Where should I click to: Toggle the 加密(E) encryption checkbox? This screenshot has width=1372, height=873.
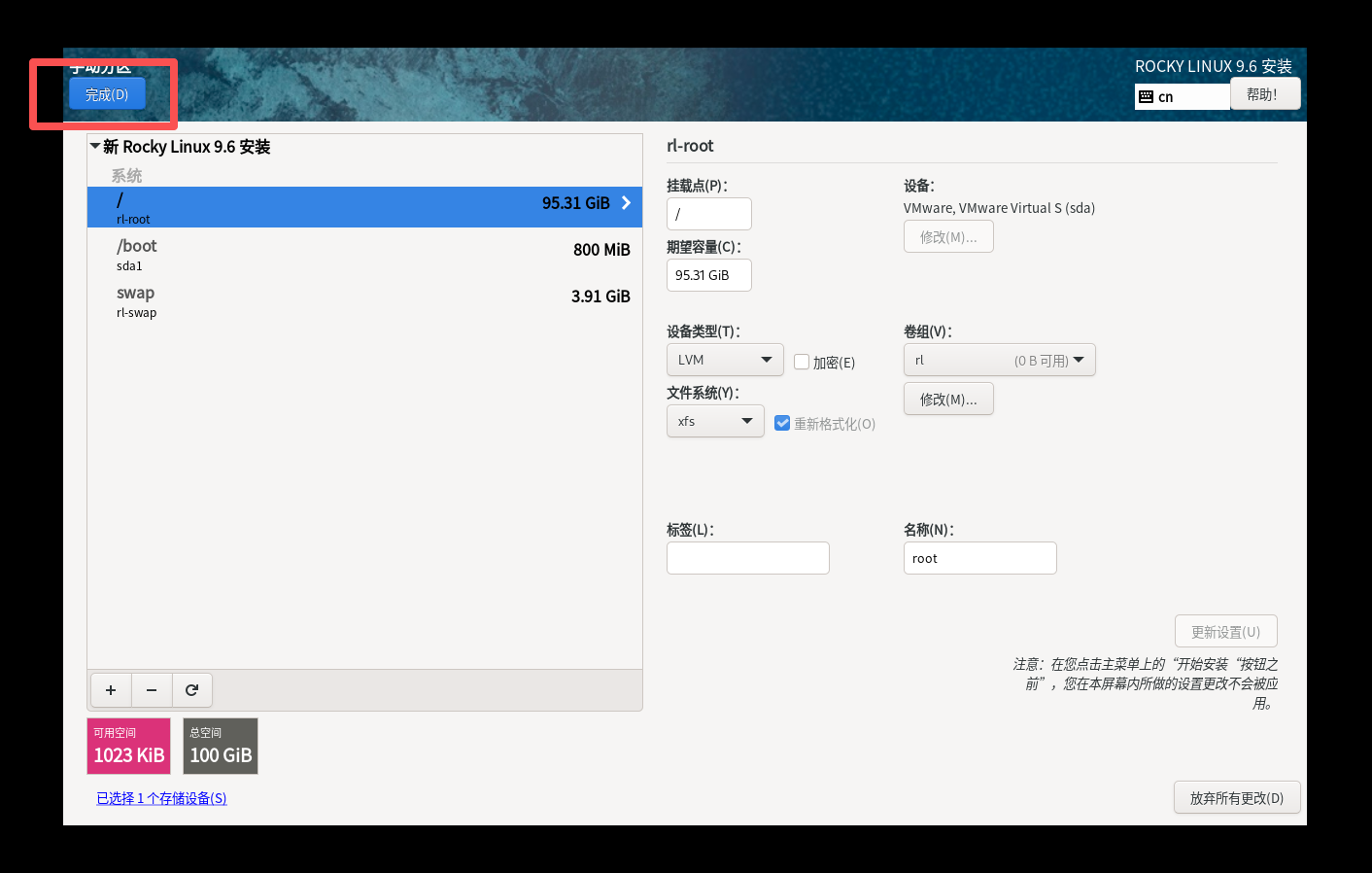click(802, 362)
